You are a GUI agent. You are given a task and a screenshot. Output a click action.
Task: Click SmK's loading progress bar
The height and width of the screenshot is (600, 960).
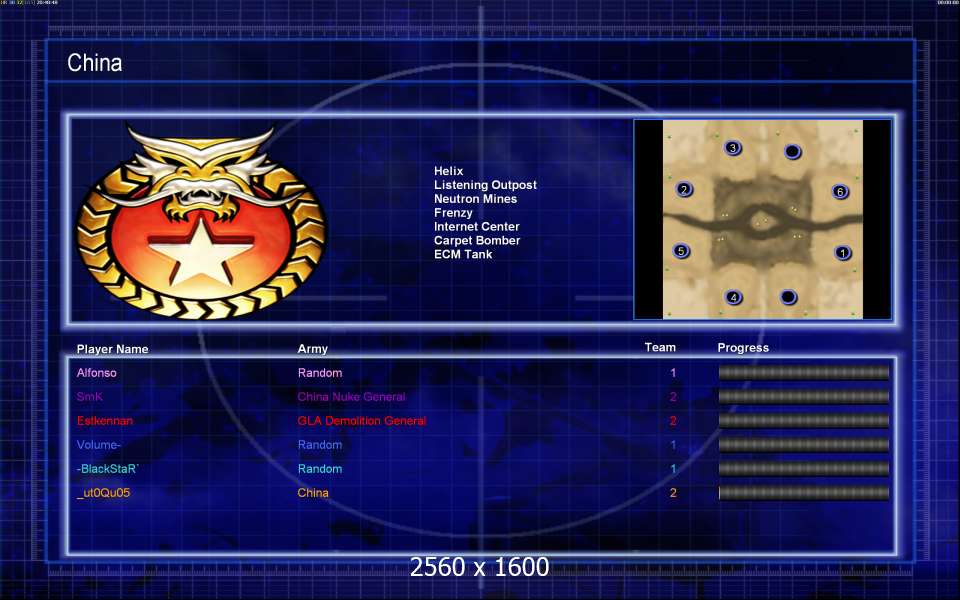pyautogui.click(x=803, y=397)
